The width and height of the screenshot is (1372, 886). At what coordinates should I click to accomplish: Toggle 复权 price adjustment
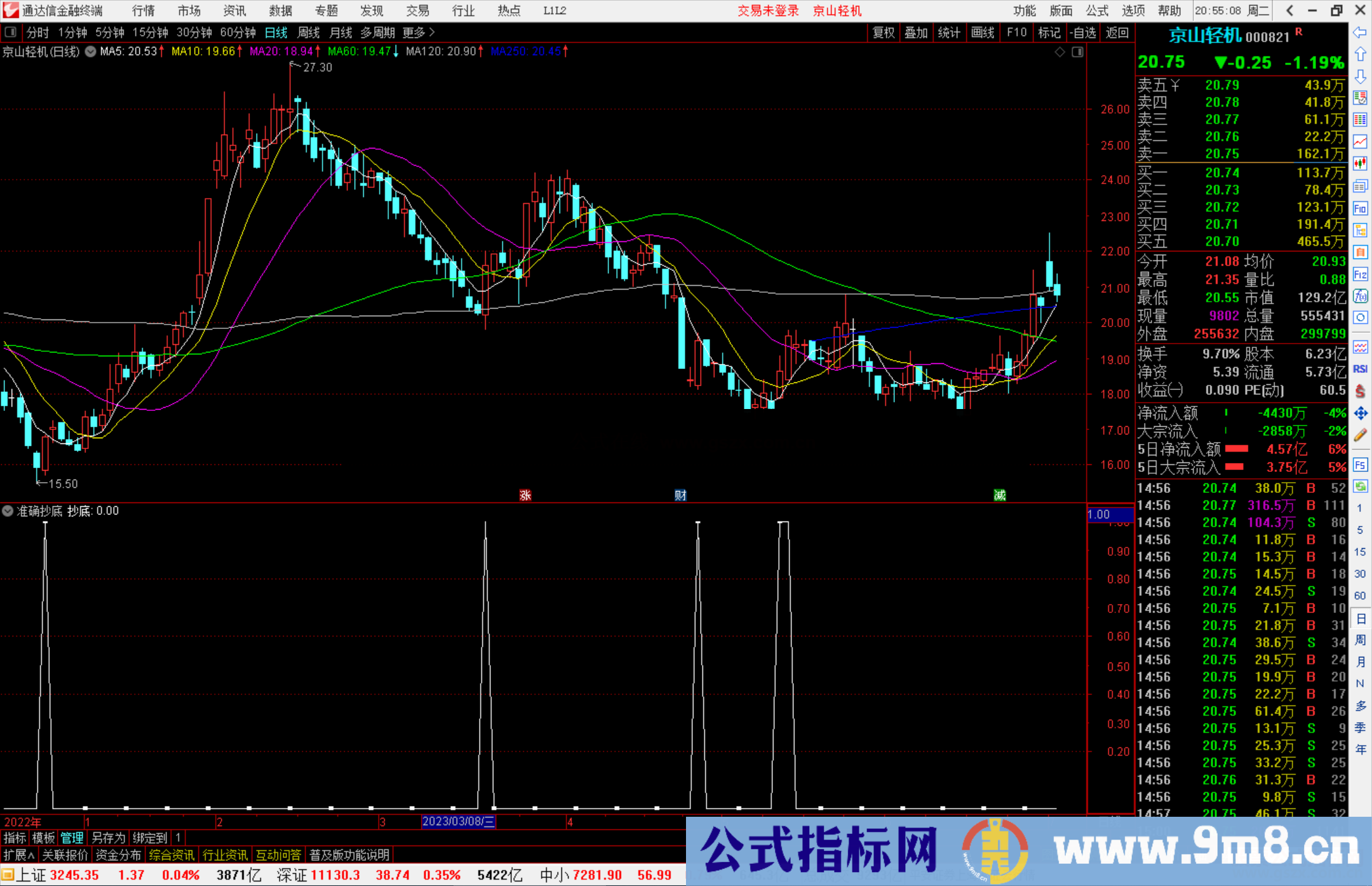pos(883,32)
